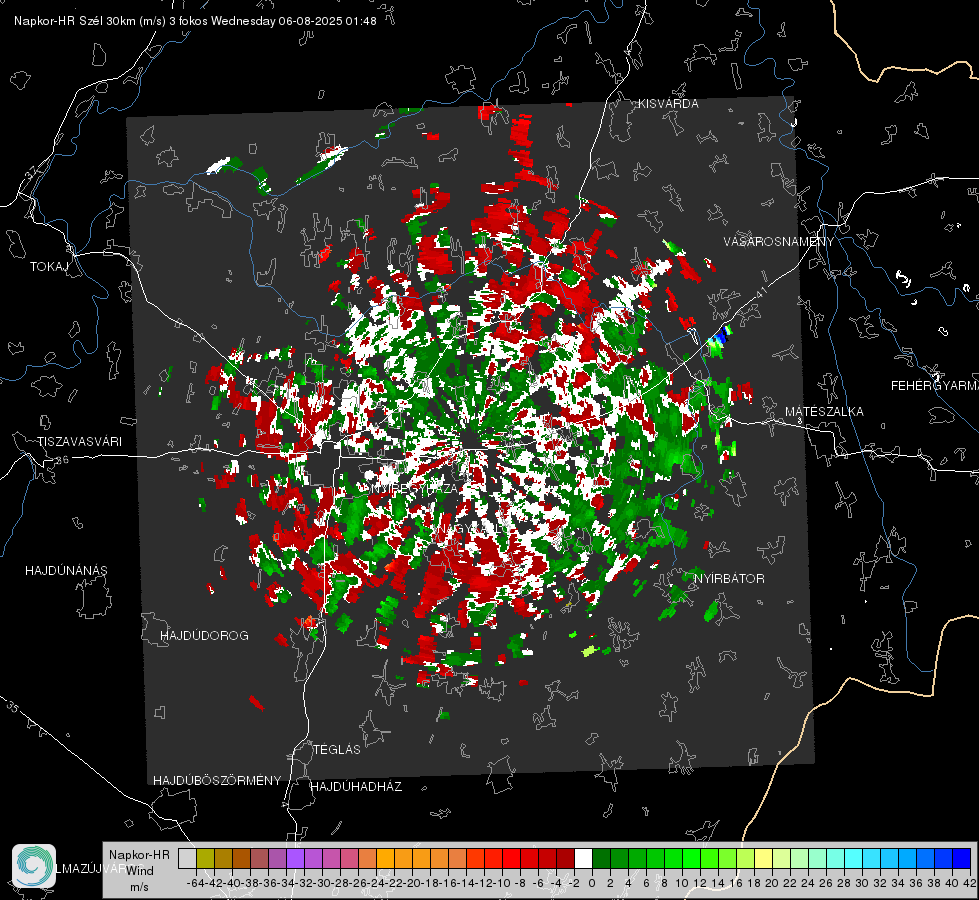This screenshot has height=900, width=979.
Task: Click the NYÍRBÁTOR town label
Action: coord(729,579)
